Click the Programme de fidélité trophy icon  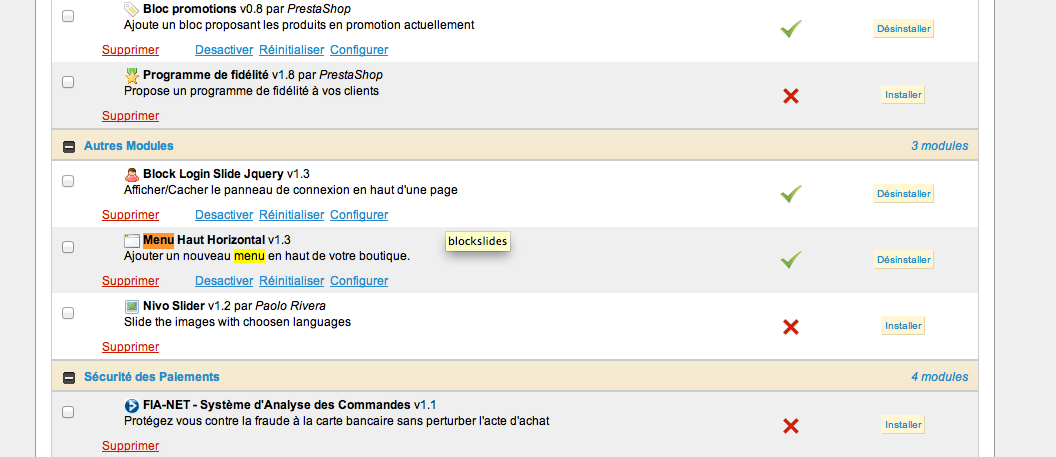tap(131, 75)
